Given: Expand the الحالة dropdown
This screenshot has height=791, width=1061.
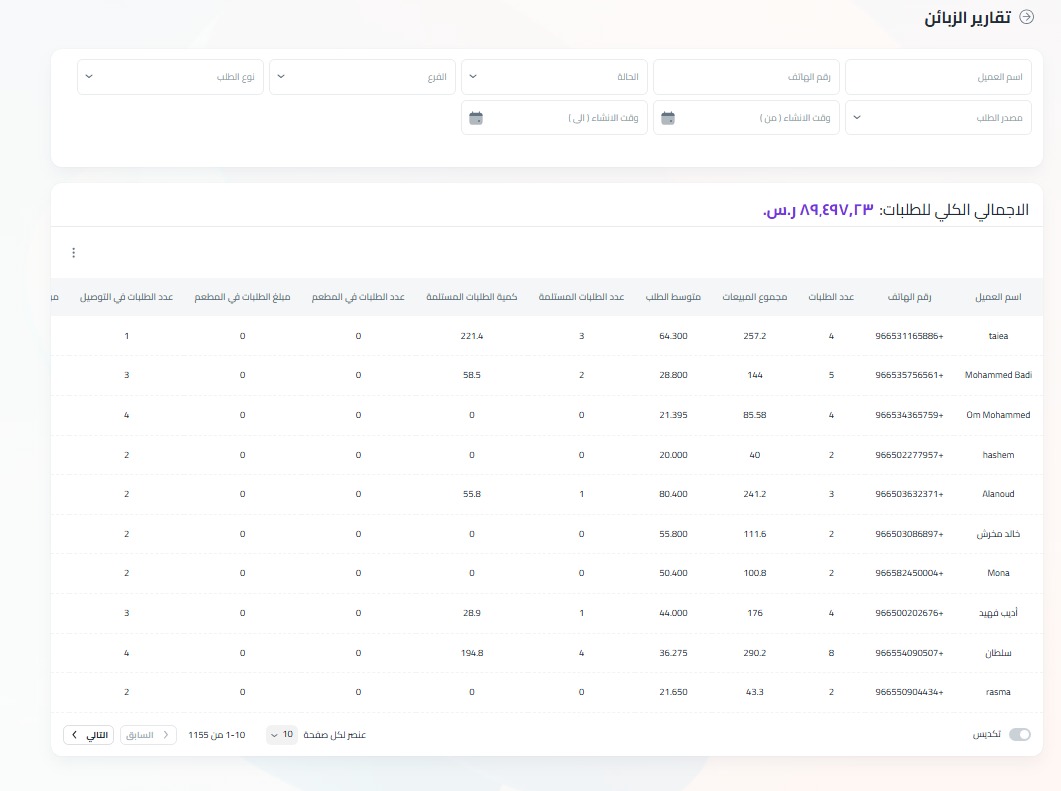Looking at the screenshot, I should click(x=554, y=77).
